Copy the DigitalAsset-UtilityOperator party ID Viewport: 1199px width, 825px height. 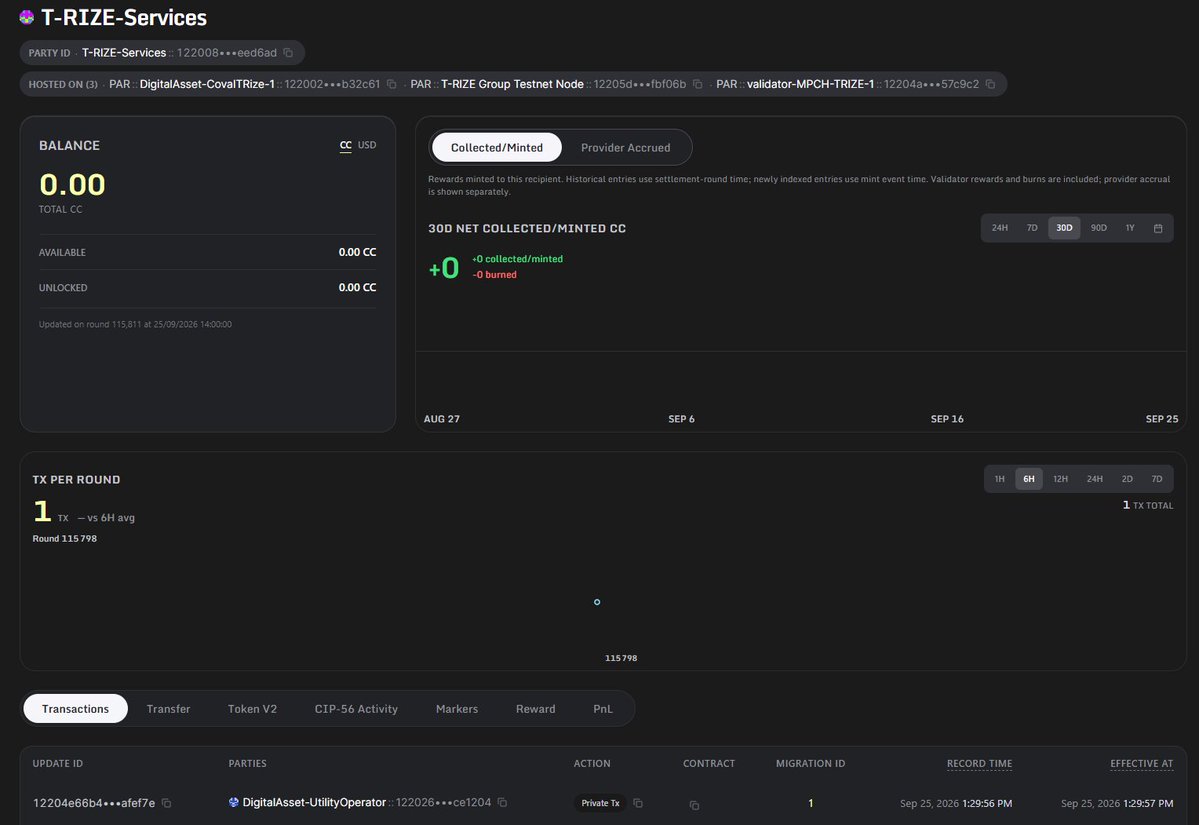click(x=502, y=802)
